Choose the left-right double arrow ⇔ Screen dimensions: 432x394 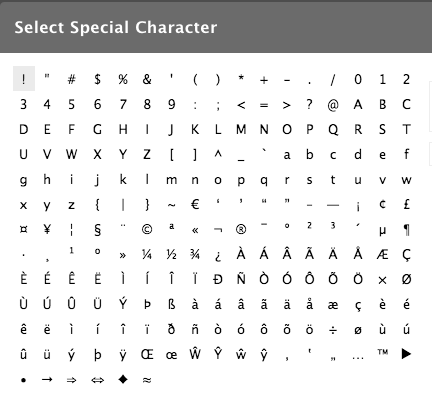pyautogui.click(x=97, y=380)
